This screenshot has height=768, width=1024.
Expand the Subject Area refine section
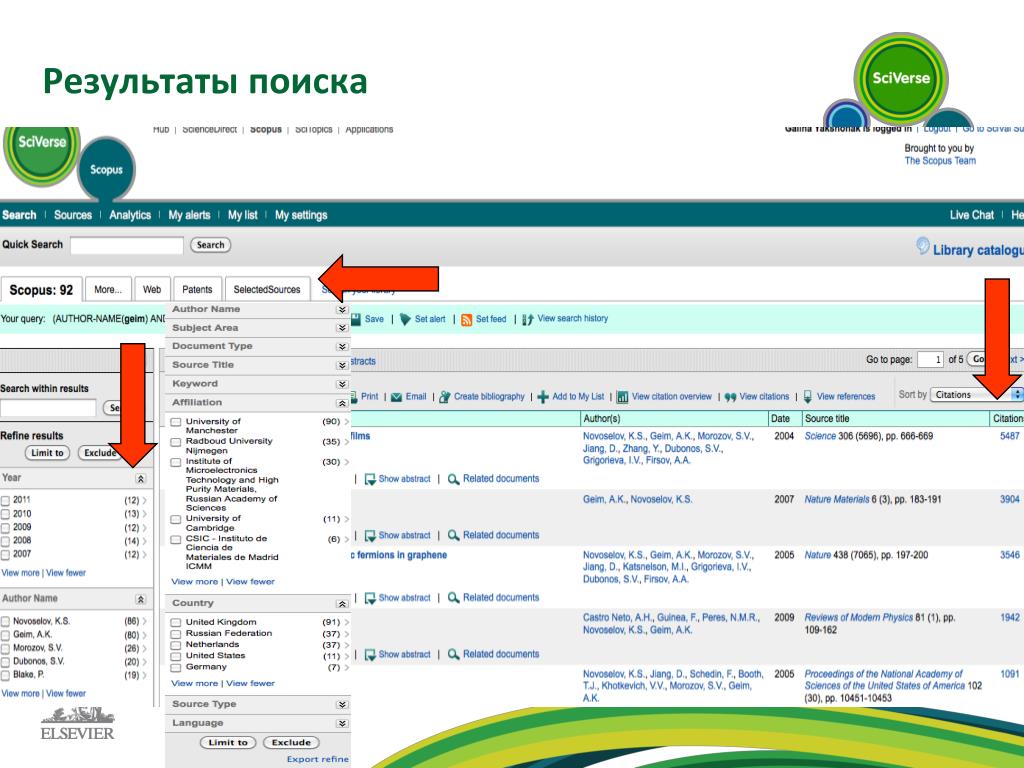click(x=342, y=328)
